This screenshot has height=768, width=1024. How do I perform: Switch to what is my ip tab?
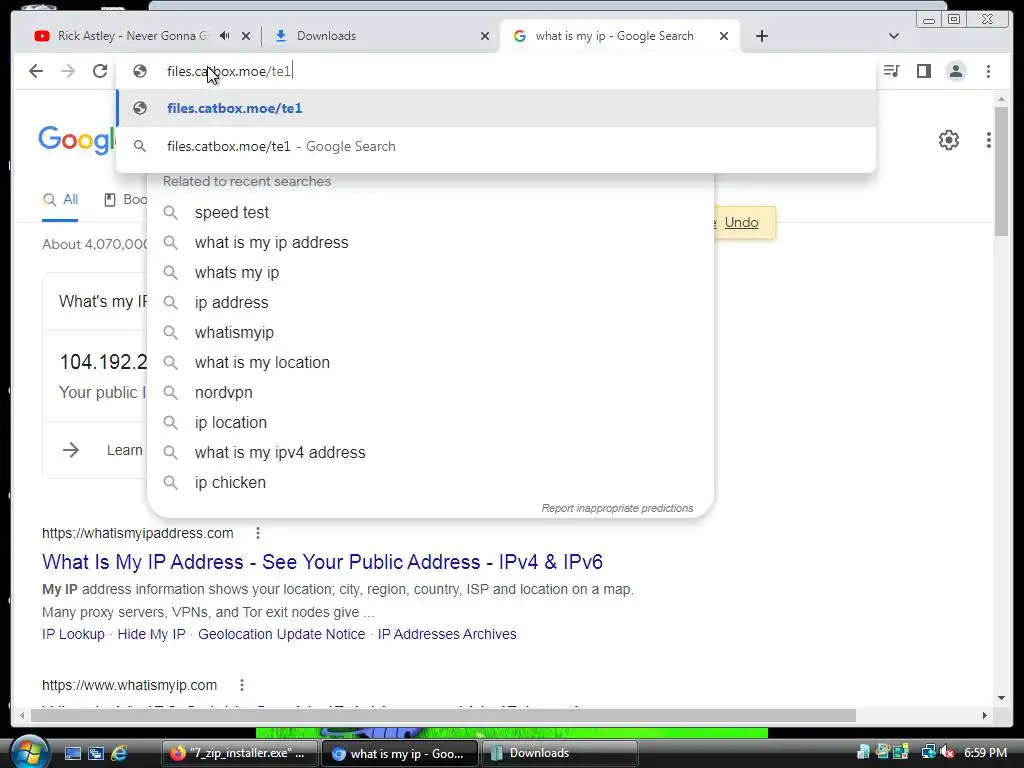(619, 36)
